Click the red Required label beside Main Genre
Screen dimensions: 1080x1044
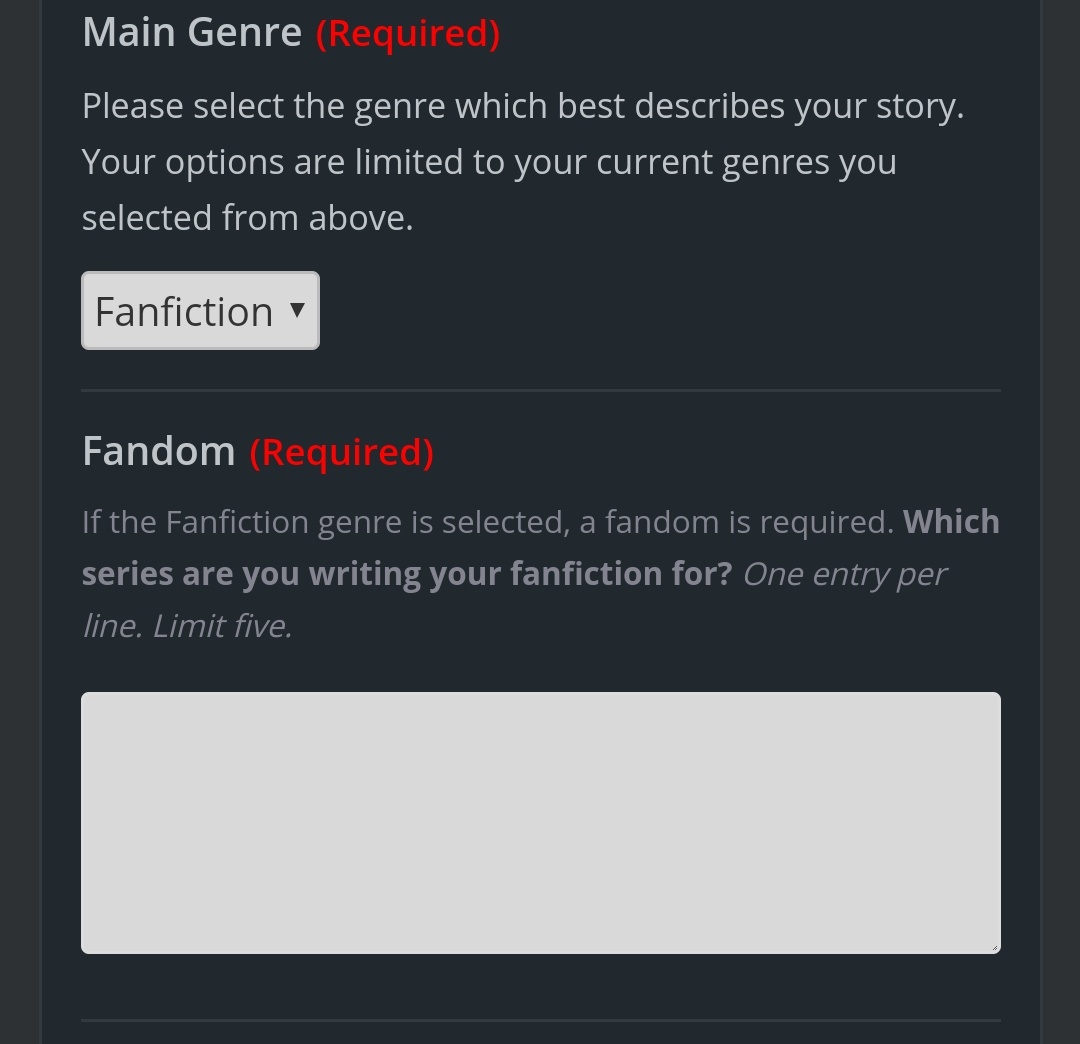(x=408, y=34)
